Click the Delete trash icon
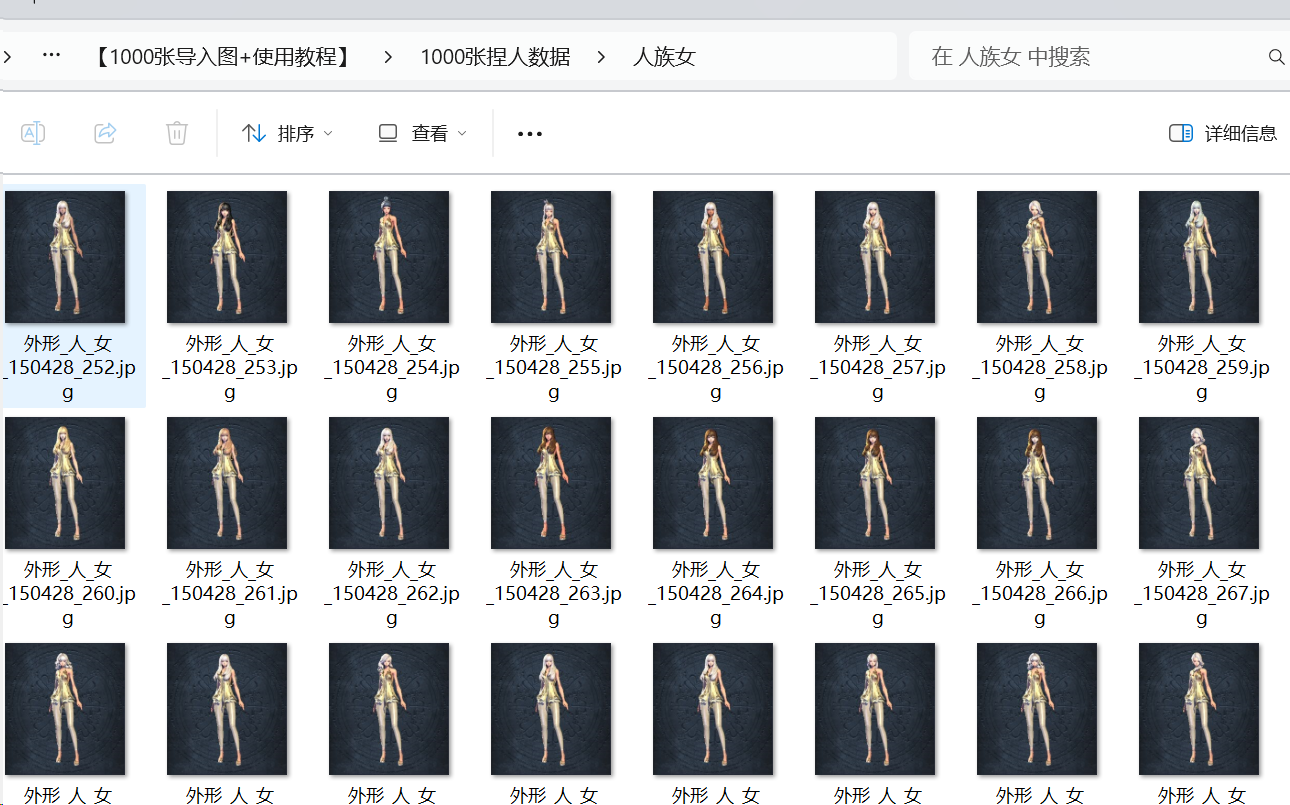Viewport: 1290px width, 805px height. [x=177, y=133]
